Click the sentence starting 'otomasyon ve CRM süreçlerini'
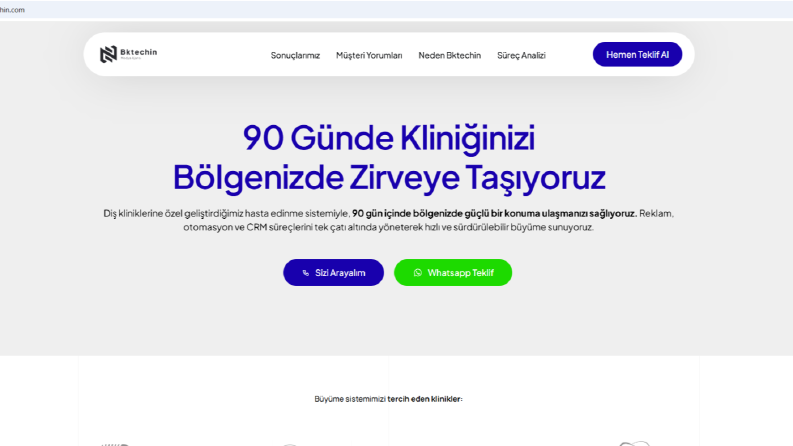The height and width of the screenshot is (446, 793). tap(388, 227)
